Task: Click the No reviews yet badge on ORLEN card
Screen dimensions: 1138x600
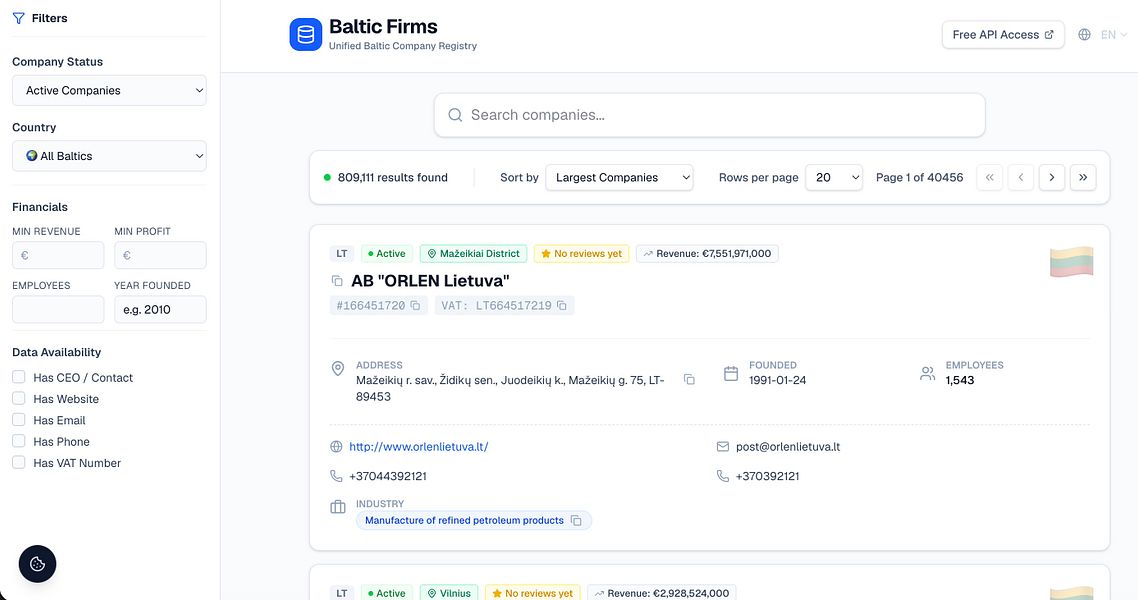Action: 581,253
